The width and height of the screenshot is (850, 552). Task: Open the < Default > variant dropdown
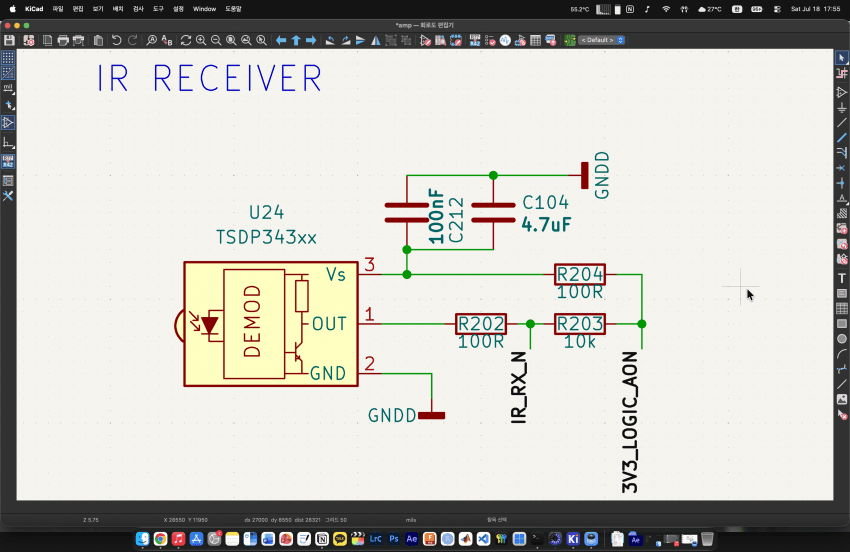[602, 40]
